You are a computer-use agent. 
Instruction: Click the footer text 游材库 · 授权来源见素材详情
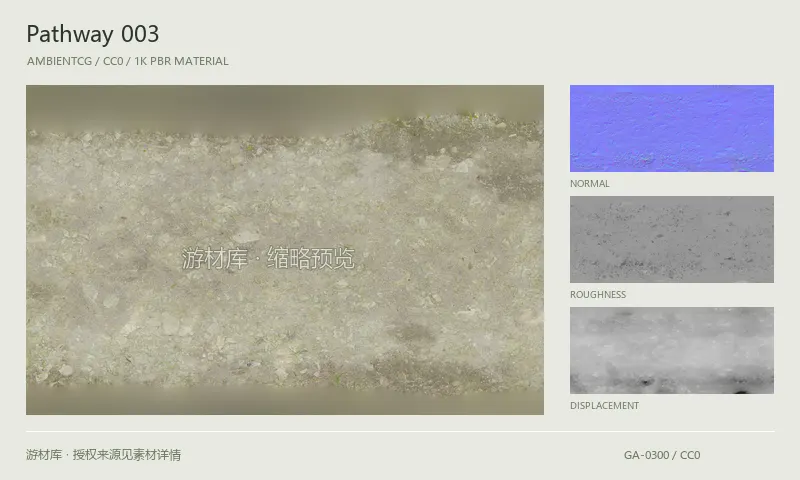pyautogui.click(x=104, y=455)
